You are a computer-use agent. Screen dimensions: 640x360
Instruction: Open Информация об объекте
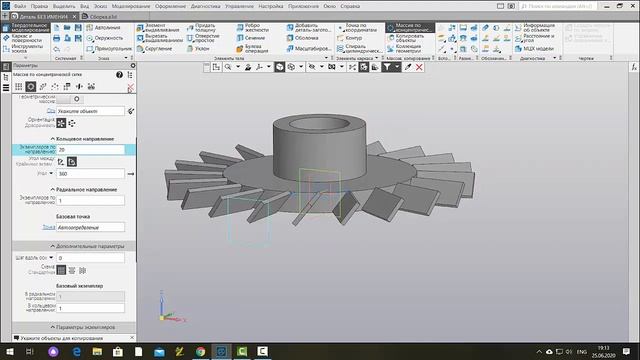tap(535, 28)
